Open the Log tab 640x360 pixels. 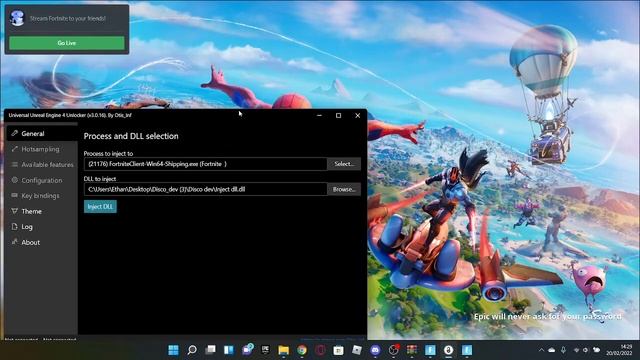pyautogui.click(x=42, y=227)
